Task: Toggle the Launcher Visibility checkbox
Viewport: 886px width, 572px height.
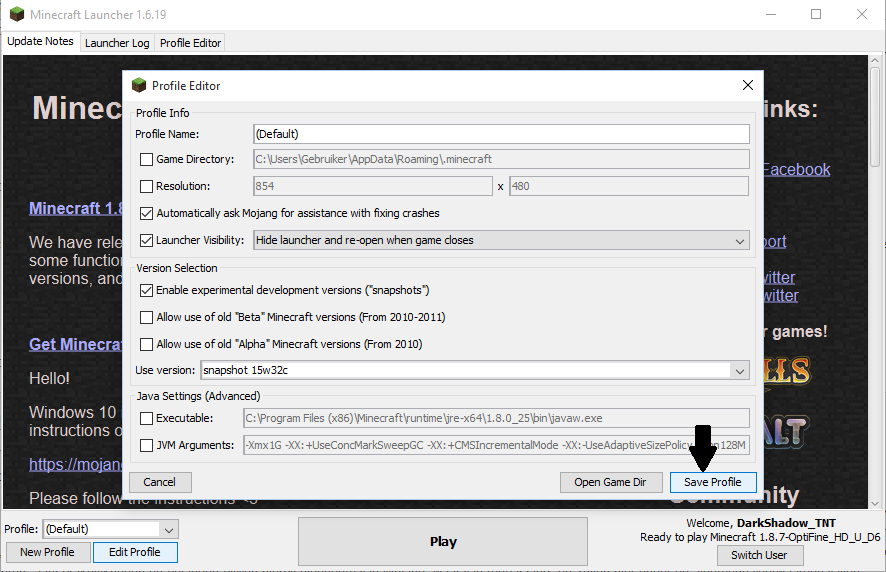Action: (146, 240)
